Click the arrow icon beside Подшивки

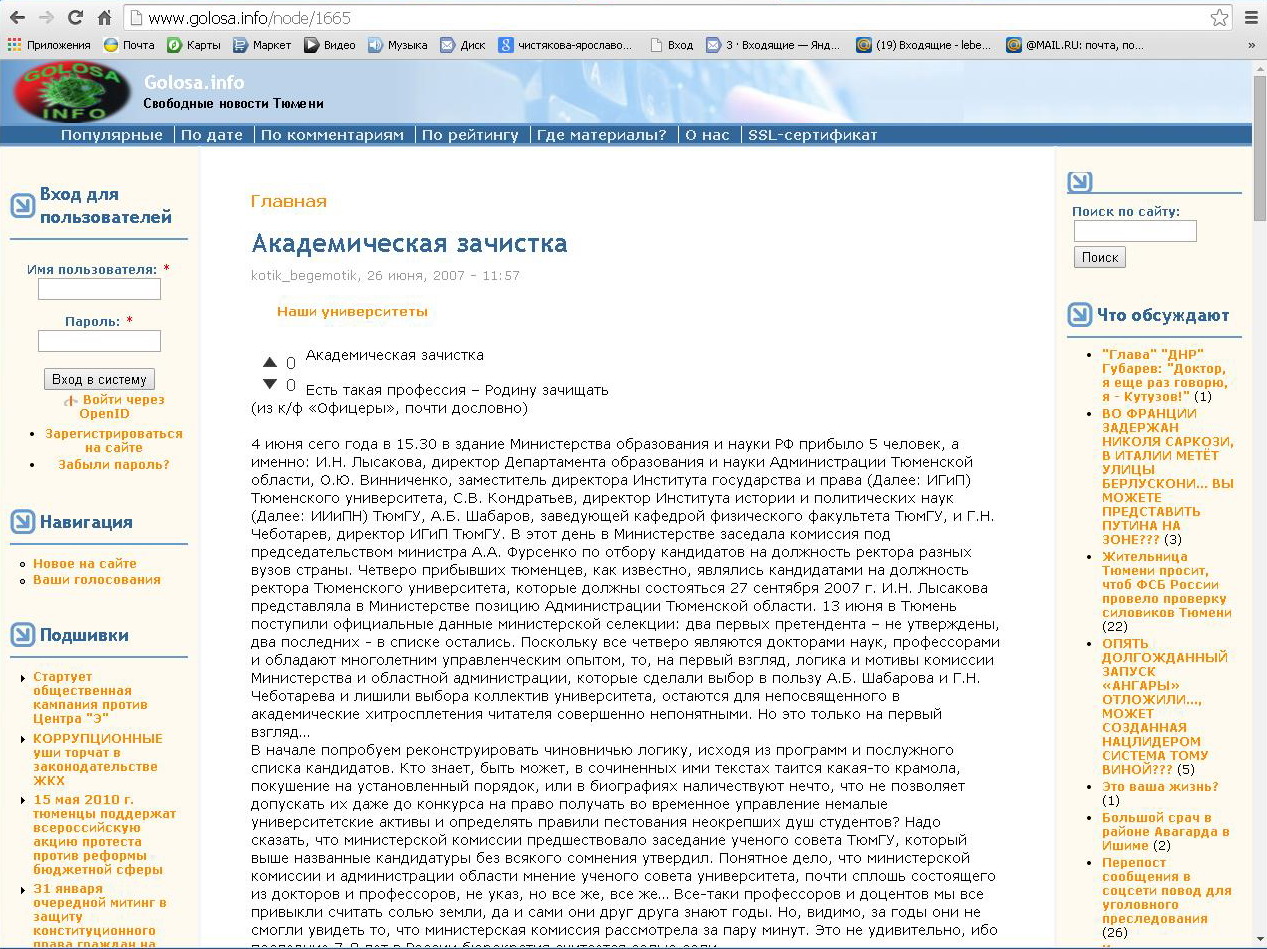(x=22, y=634)
